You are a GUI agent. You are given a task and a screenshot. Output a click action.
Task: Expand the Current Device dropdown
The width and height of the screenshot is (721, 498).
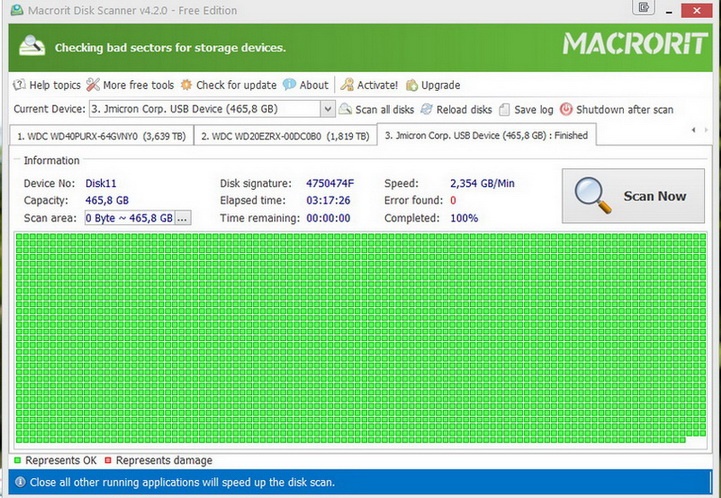tap(327, 109)
